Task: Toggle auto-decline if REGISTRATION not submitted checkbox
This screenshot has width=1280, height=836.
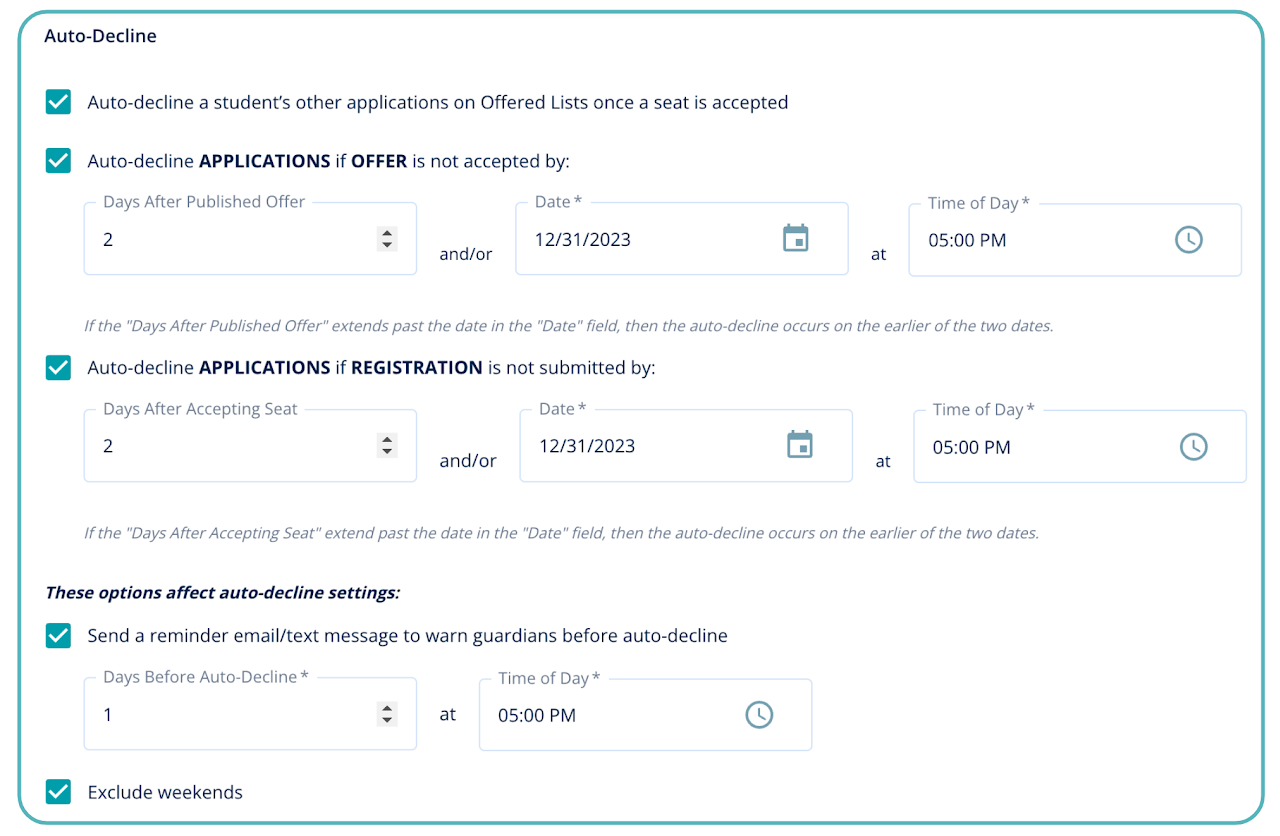Action: pos(59,368)
